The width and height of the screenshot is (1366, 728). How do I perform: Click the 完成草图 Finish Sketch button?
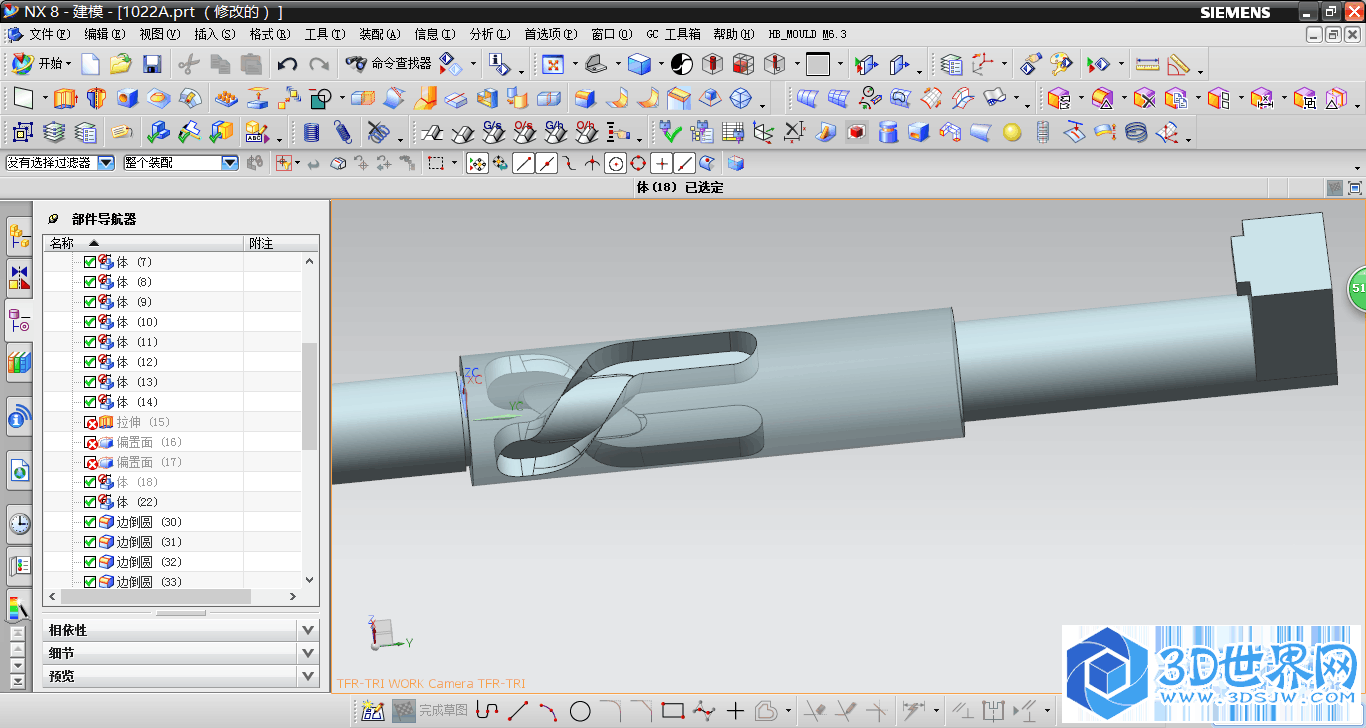coord(430,711)
